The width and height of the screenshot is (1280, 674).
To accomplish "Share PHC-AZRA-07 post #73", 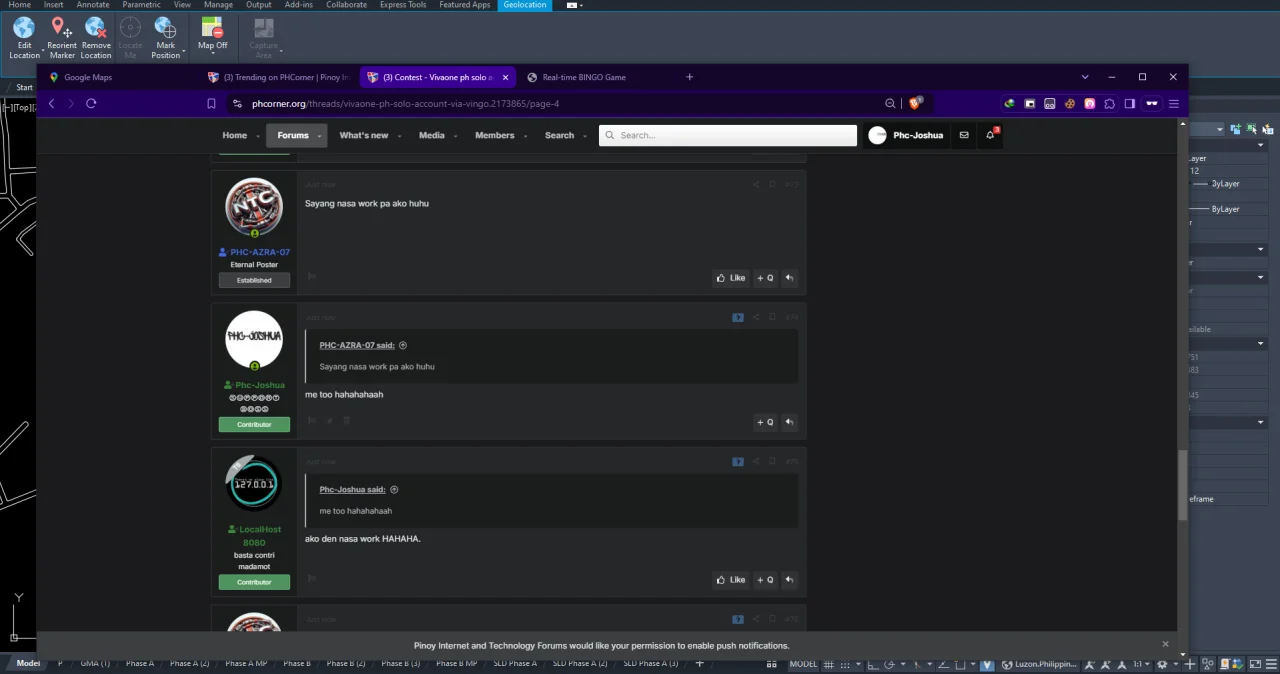I will coord(756,184).
